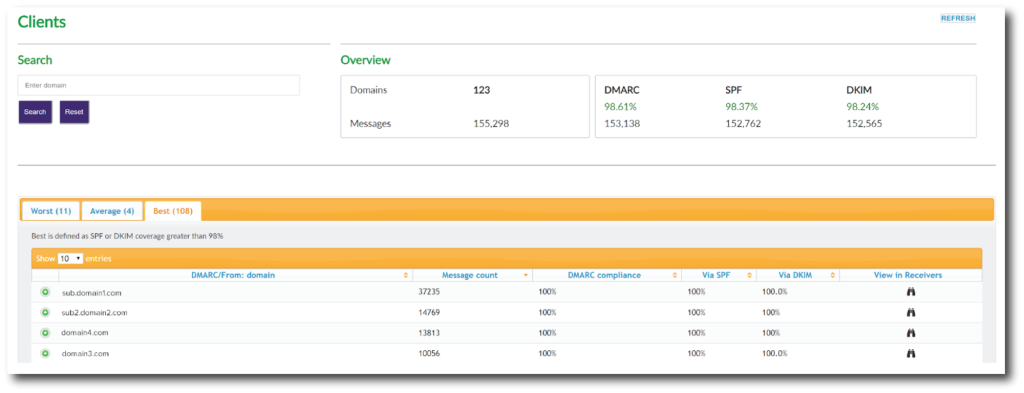Expand the sub2.domain2.com row plus icon
This screenshot has width=1024, height=393.
pyautogui.click(x=45, y=313)
